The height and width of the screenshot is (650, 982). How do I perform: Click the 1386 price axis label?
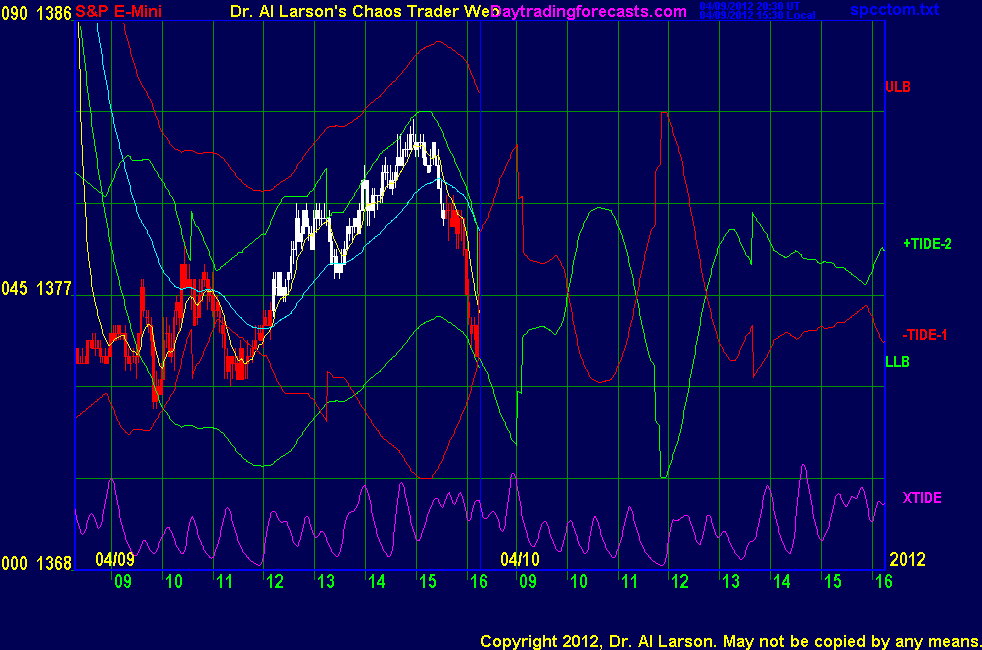[55, 11]
